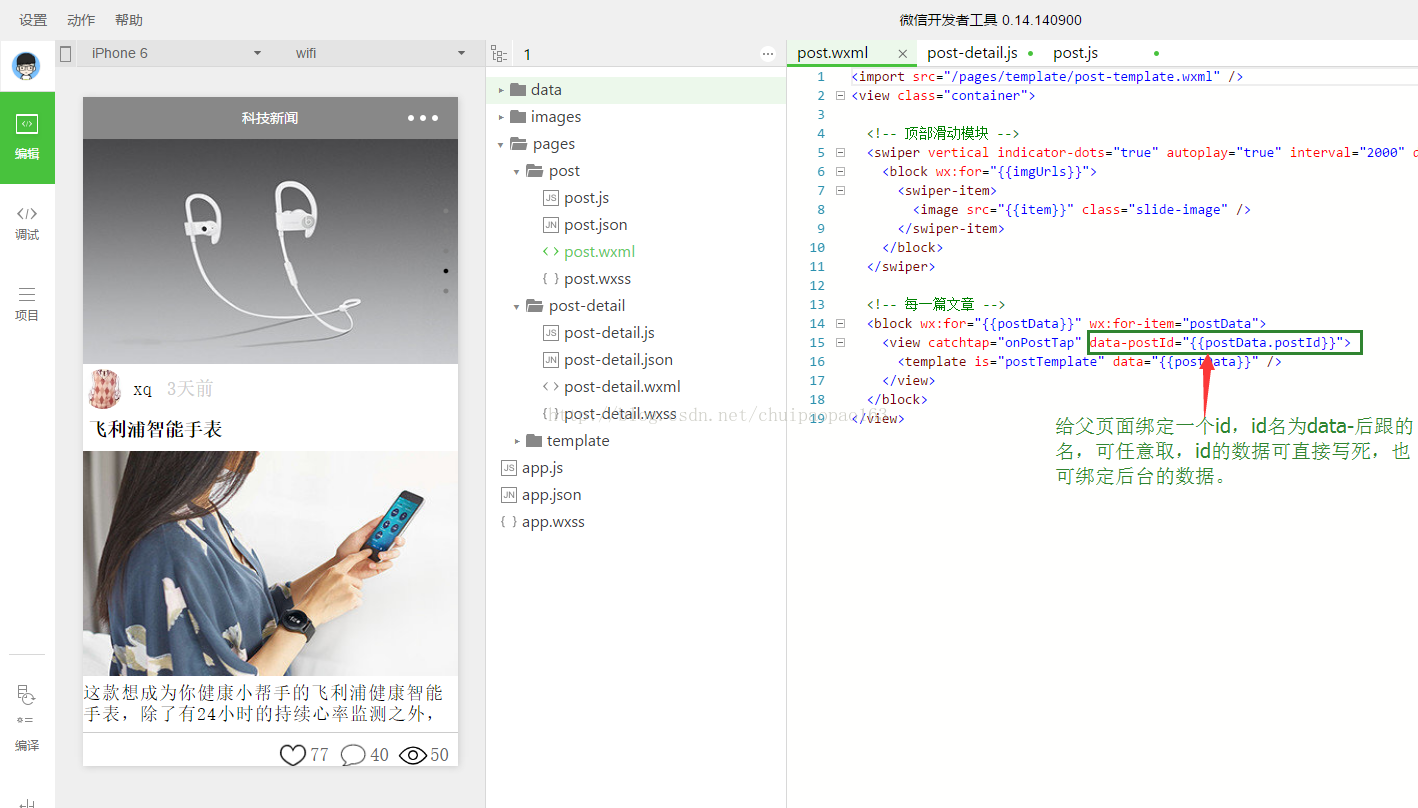Open the iPhone 6 device dropdown
This screenshot has width=1418, height=808.
pos(176,54)
